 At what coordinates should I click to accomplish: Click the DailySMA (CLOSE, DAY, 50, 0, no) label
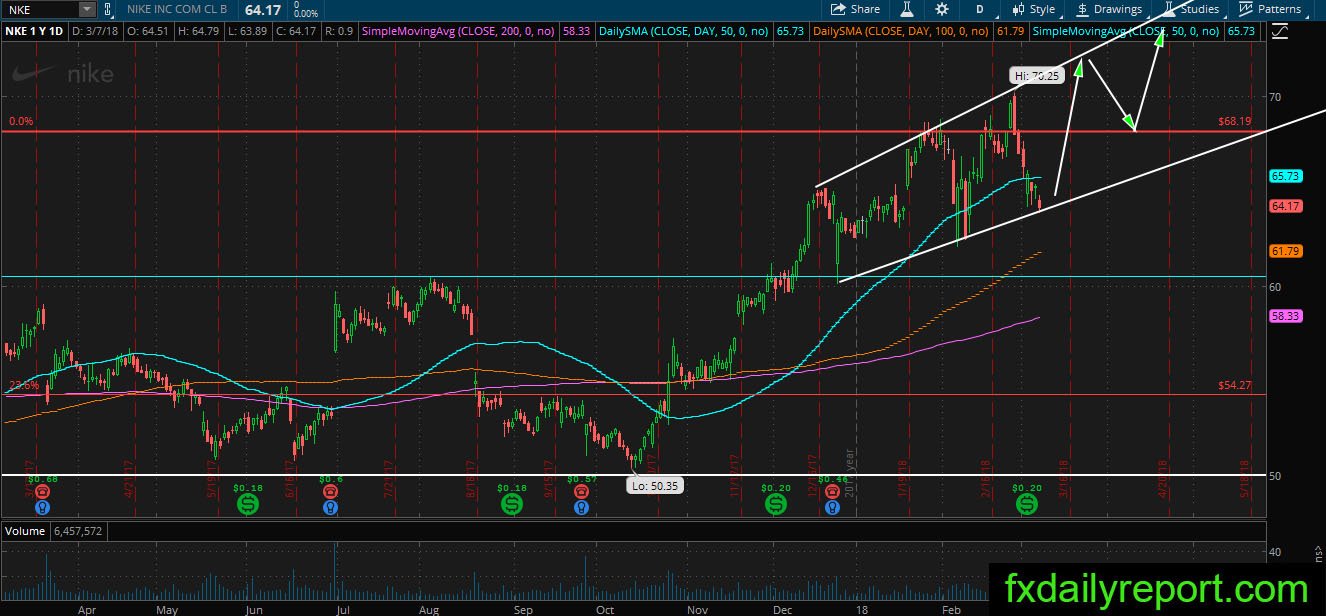click(683, 32)
